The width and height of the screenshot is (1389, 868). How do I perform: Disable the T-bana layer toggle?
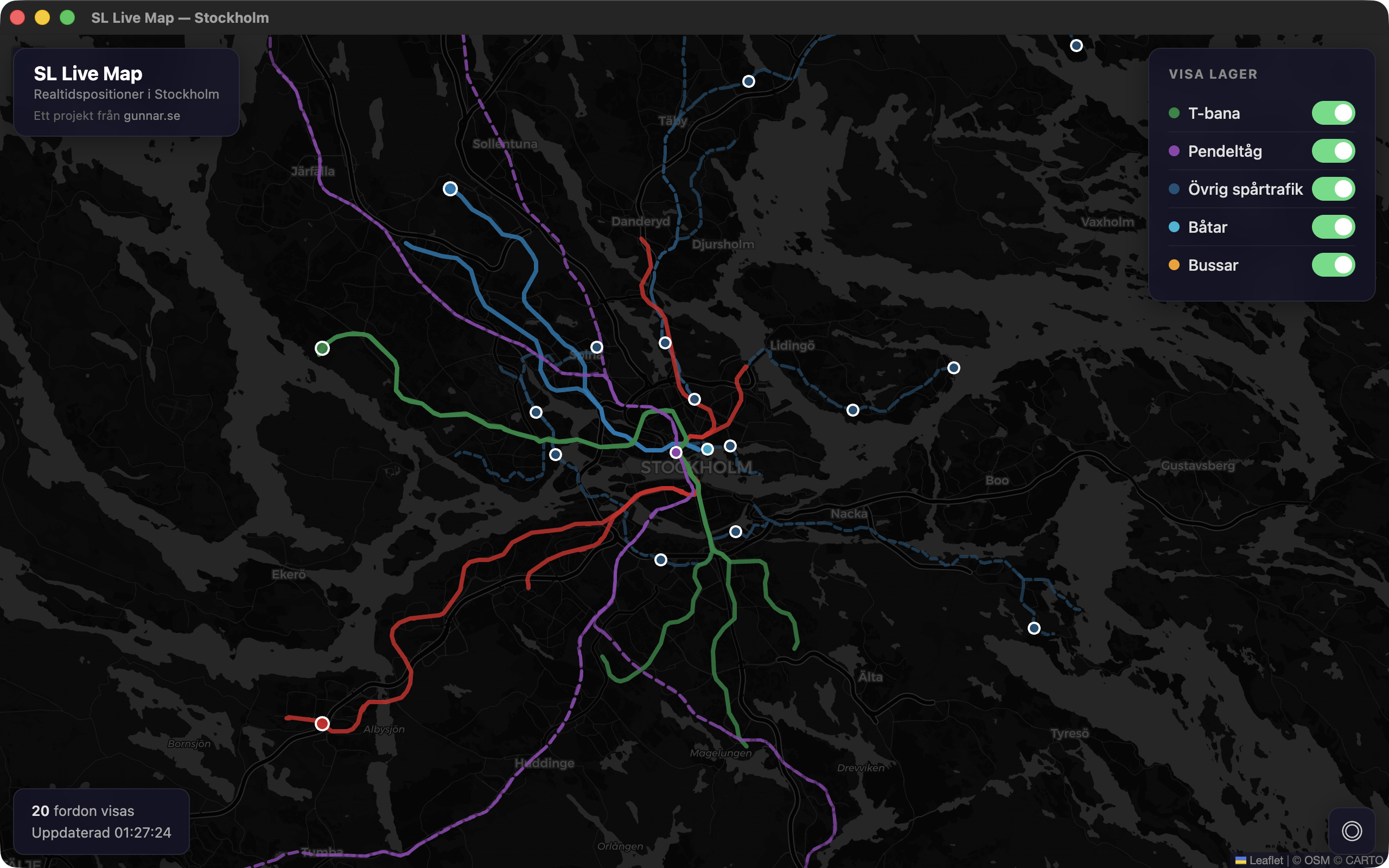(x=1334, y=113)
